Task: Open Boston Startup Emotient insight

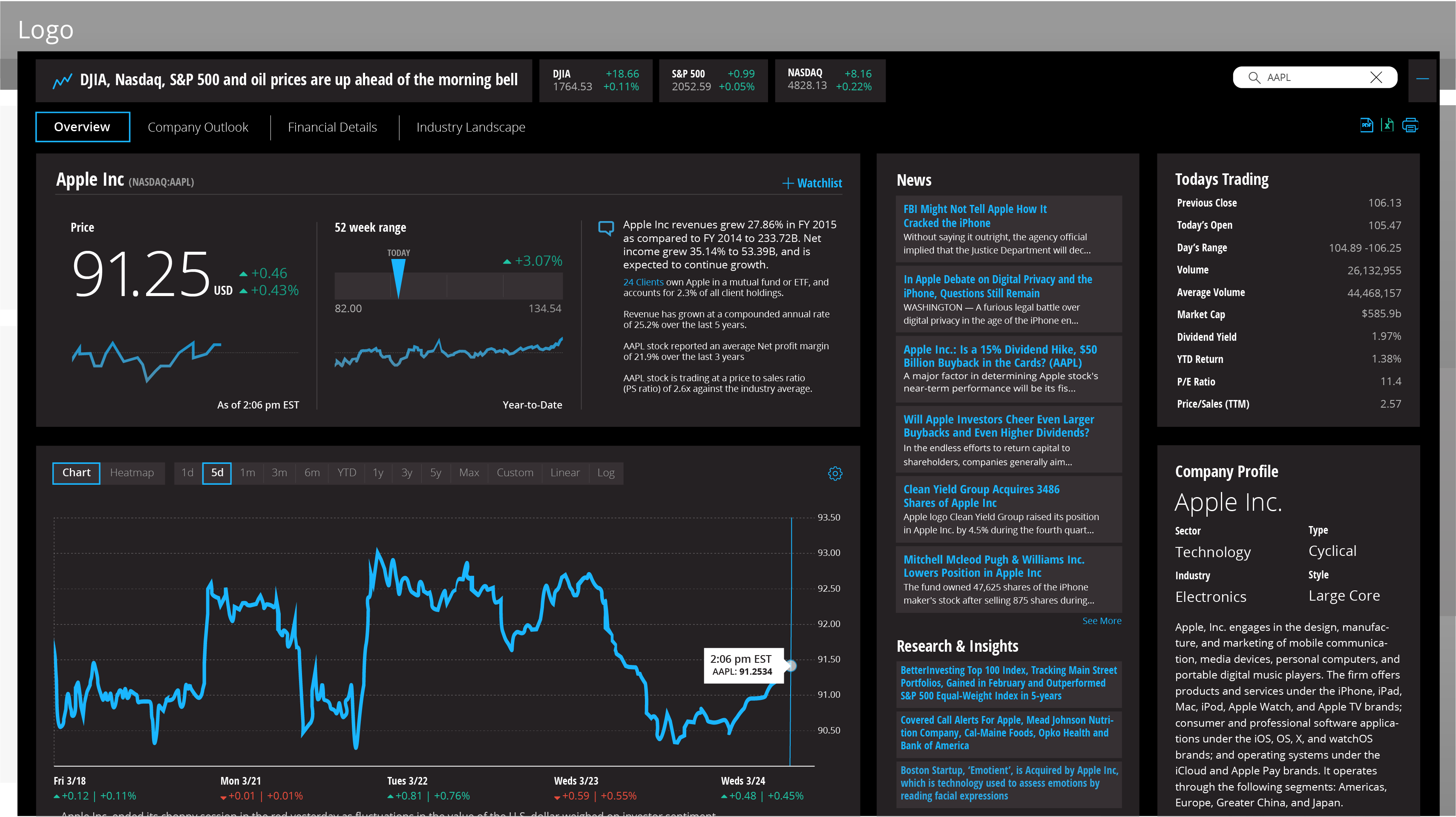Action: [1009, 784]
